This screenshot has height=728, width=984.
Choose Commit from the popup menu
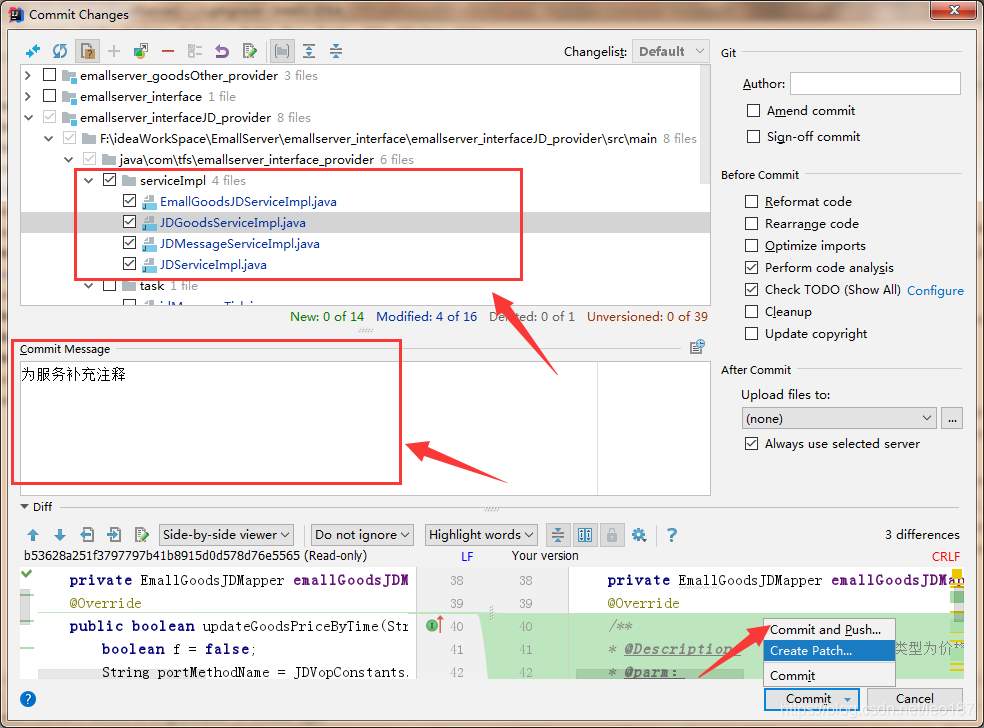(828, 675)
